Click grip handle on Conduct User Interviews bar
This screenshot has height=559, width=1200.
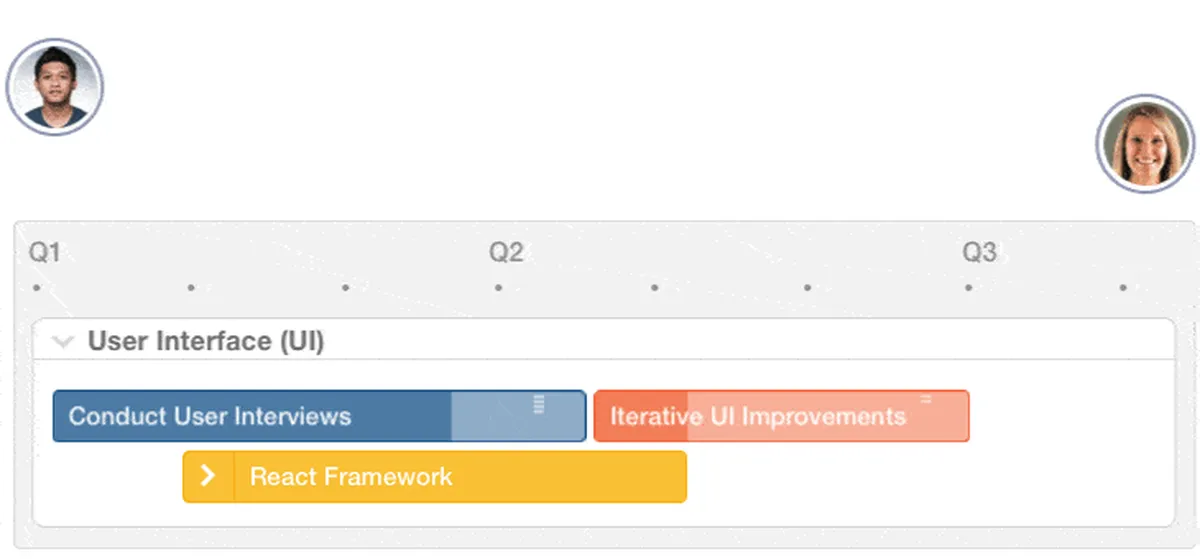click(538, 404)
